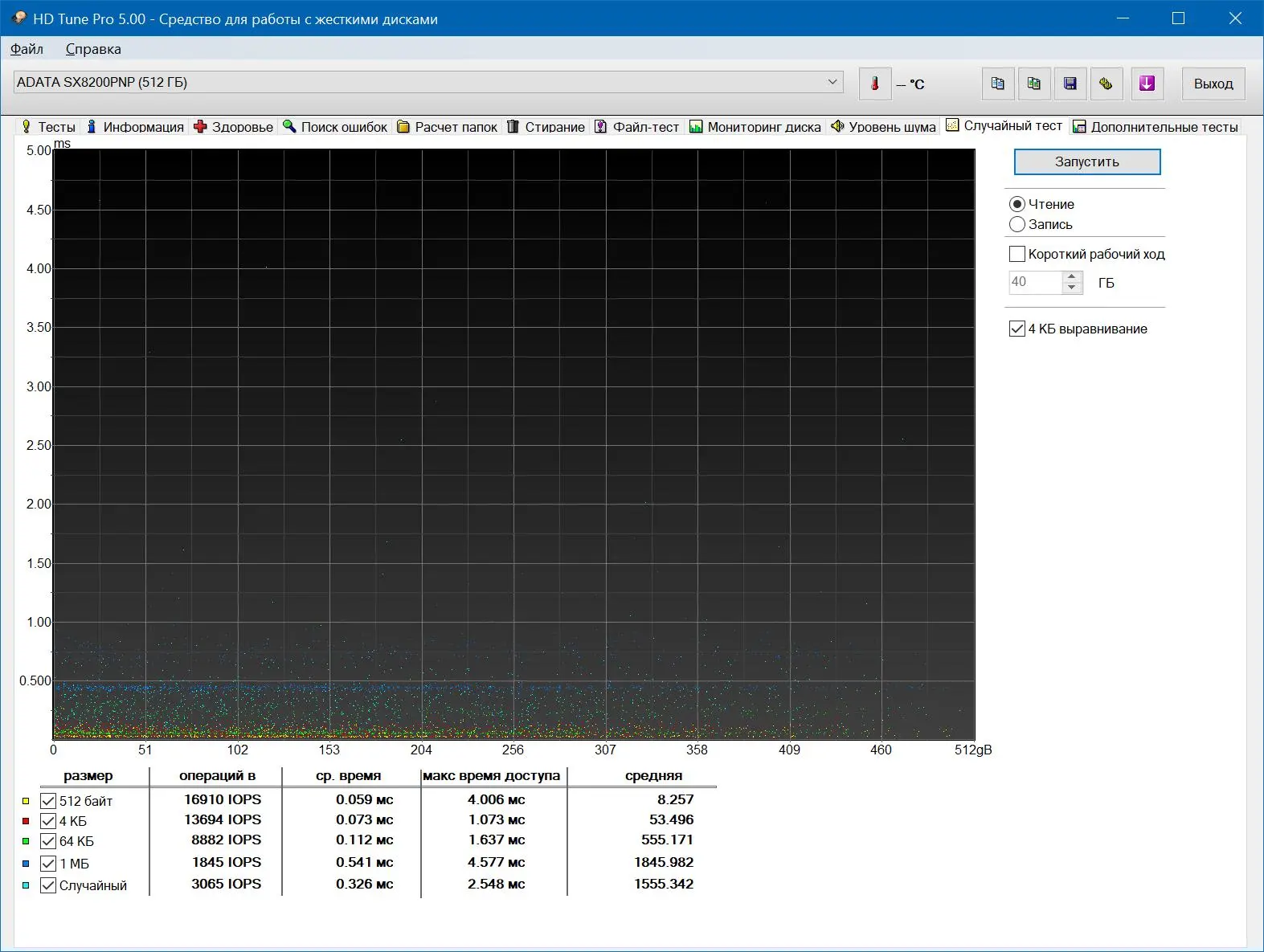Click the 1845.982 average value

tap(664, 862)
